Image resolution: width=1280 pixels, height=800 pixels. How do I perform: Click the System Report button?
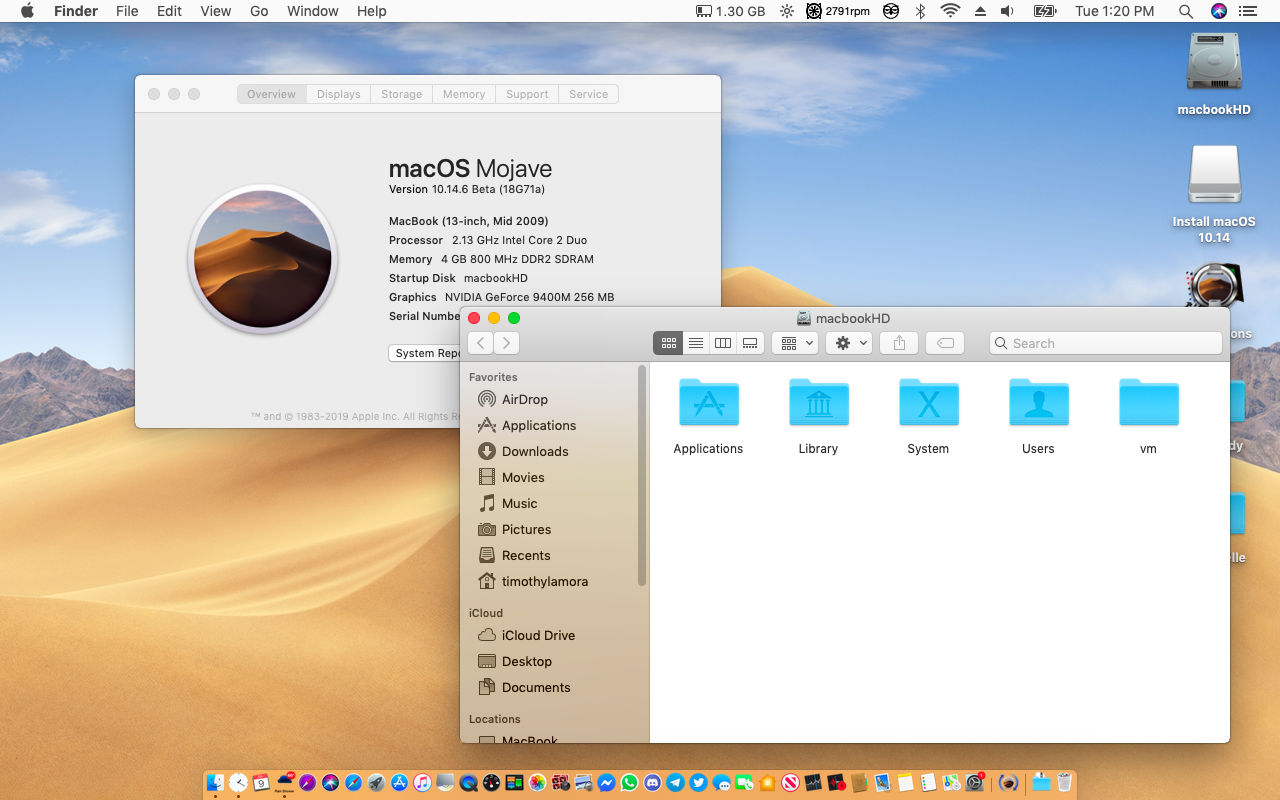pos(426,353)
